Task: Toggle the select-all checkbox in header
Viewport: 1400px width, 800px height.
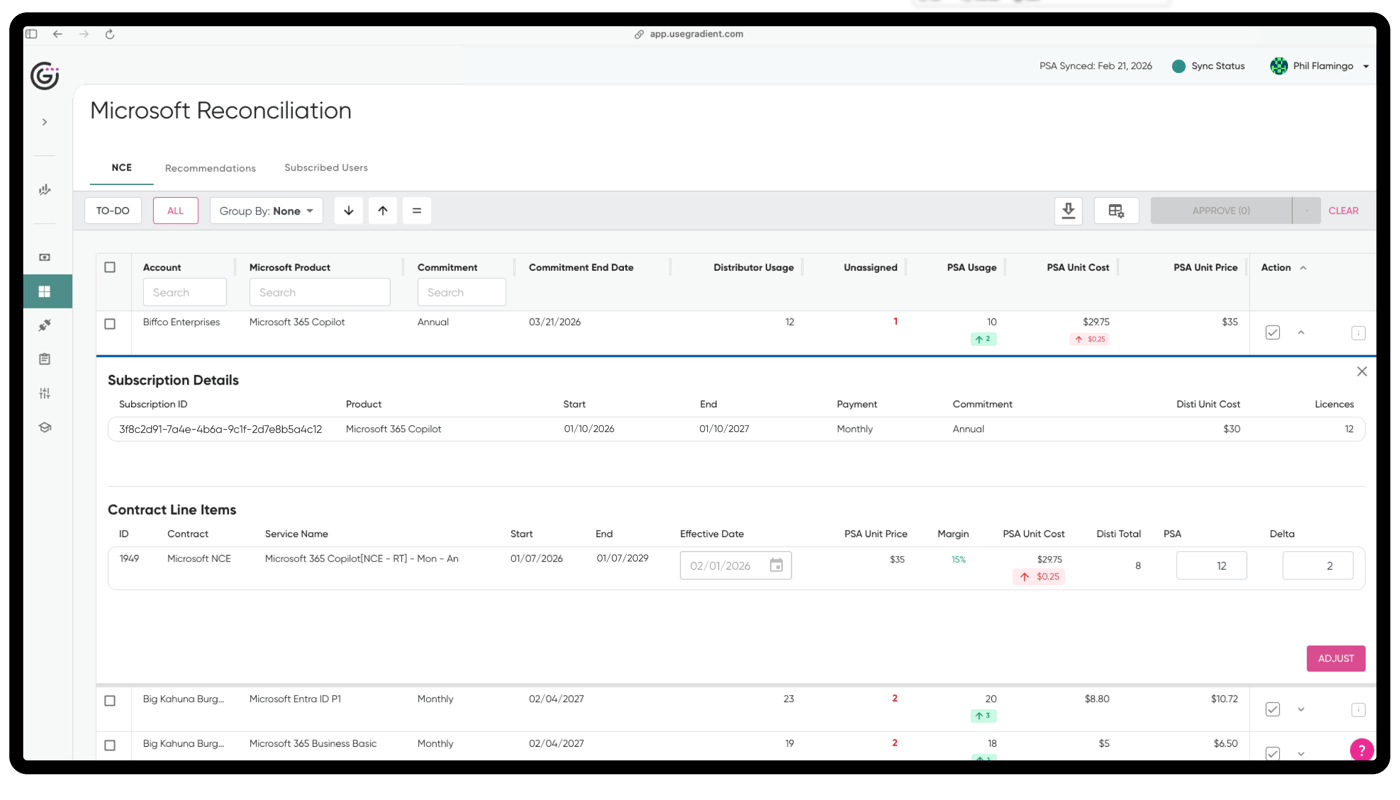Action: (110, 267)
